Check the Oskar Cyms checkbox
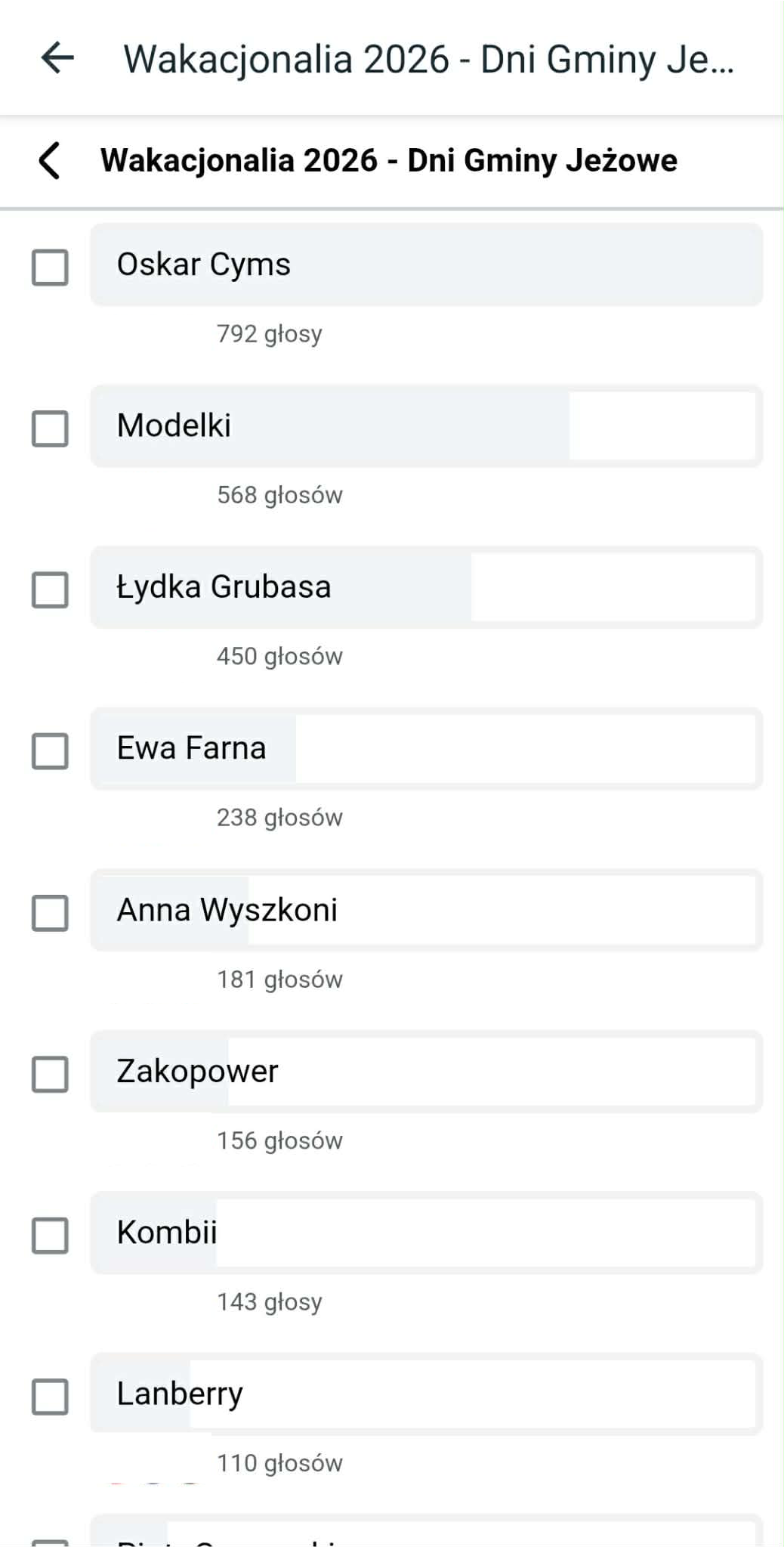Image resolution: width=784 pixels, height=1547 pixels. click(x=50, y=268)
